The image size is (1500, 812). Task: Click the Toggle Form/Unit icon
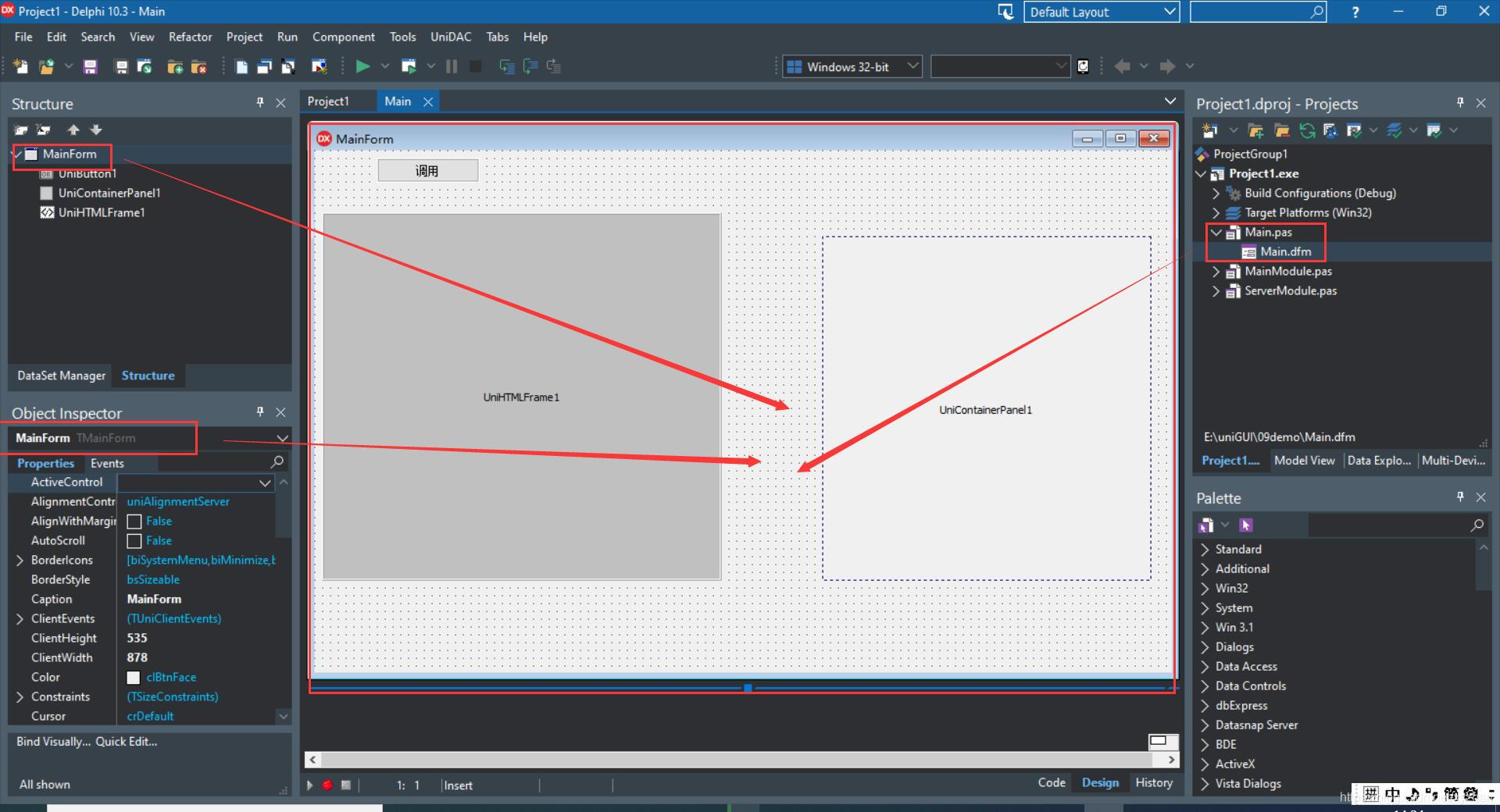(x=288, y=66)
